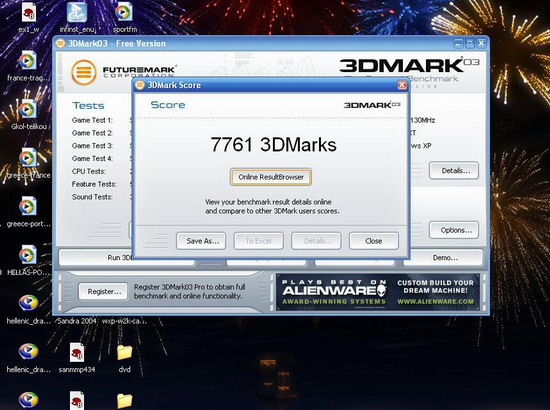Viewport: 550px width, 410px height.
Task: Open the dvd folder icon
Action: [125, 352]
